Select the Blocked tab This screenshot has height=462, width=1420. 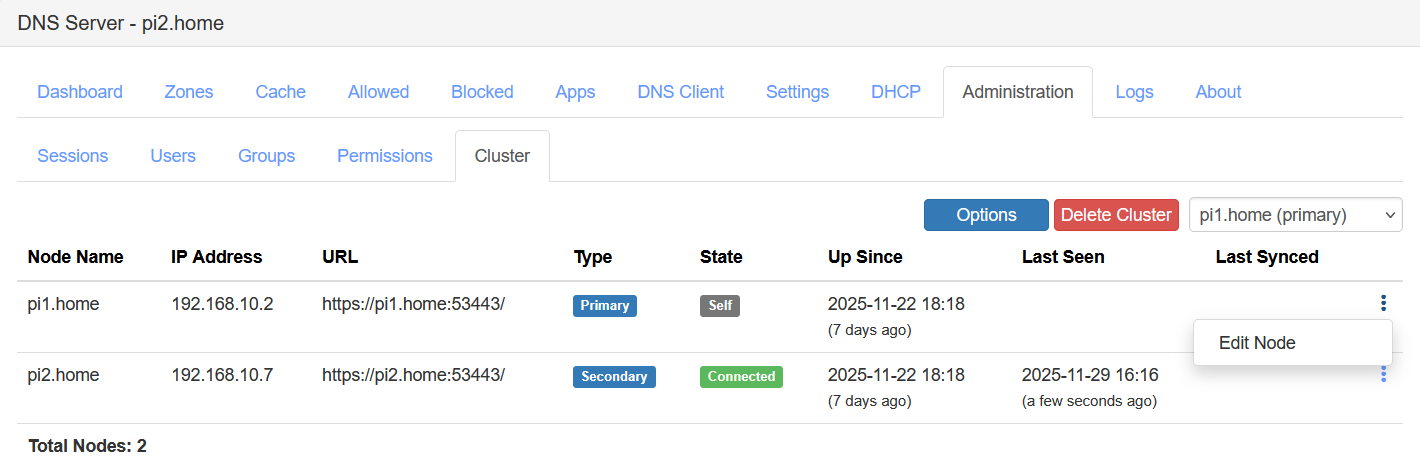(x=482, y=92)
